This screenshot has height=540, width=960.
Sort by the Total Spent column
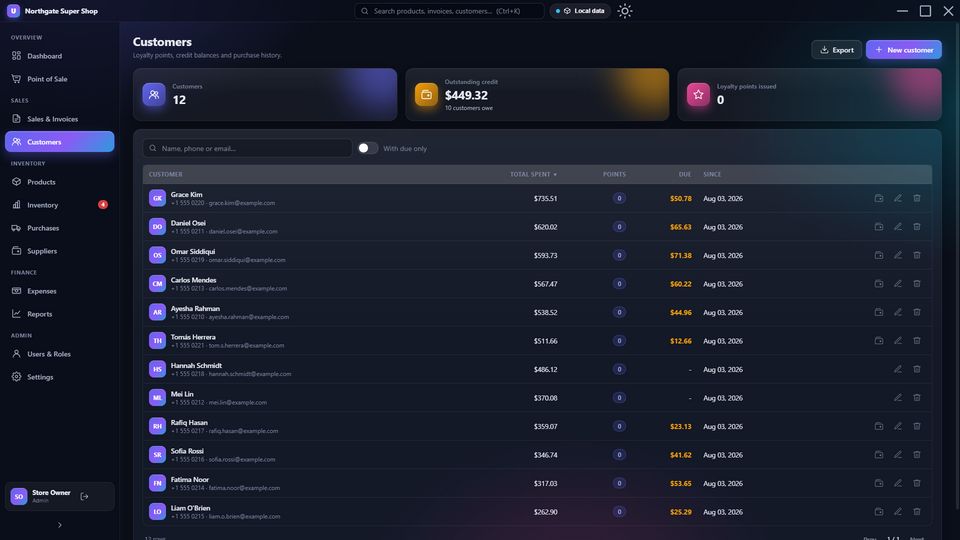533,174
